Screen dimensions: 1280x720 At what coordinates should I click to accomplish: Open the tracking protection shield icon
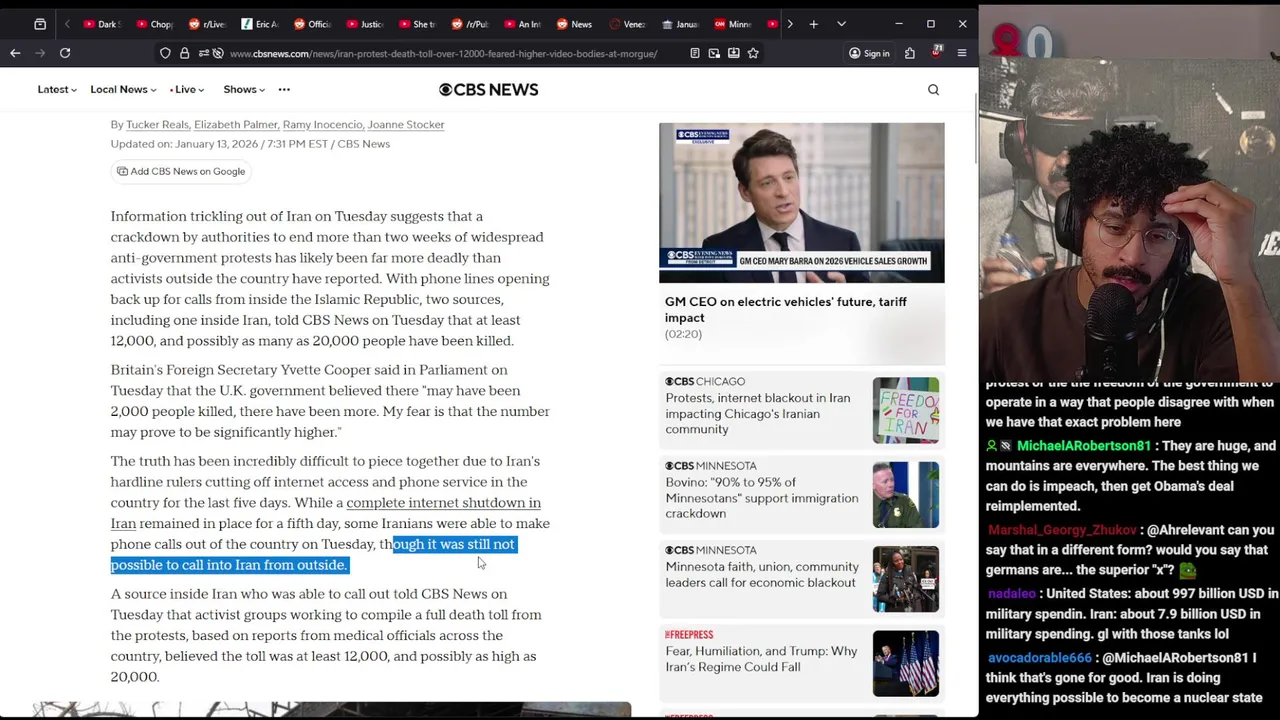coord(167,53)
